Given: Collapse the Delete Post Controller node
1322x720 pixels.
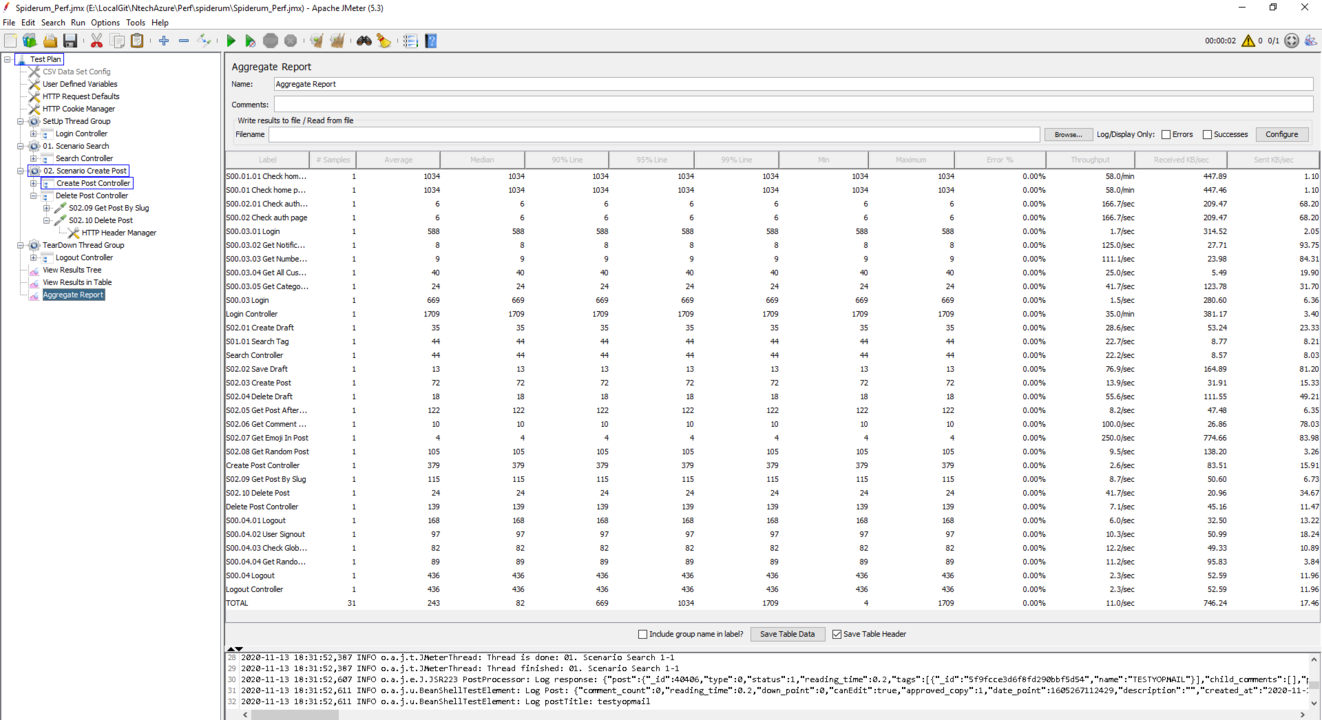Looking at the screenshot, I should pyautogui.click(x=33, y=196).
